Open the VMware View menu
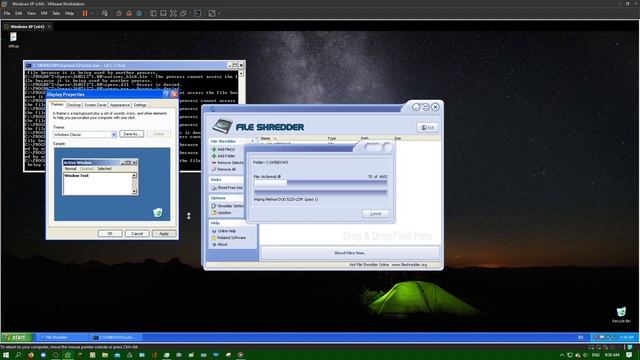The image size is (640, 360). coord(31,13)
